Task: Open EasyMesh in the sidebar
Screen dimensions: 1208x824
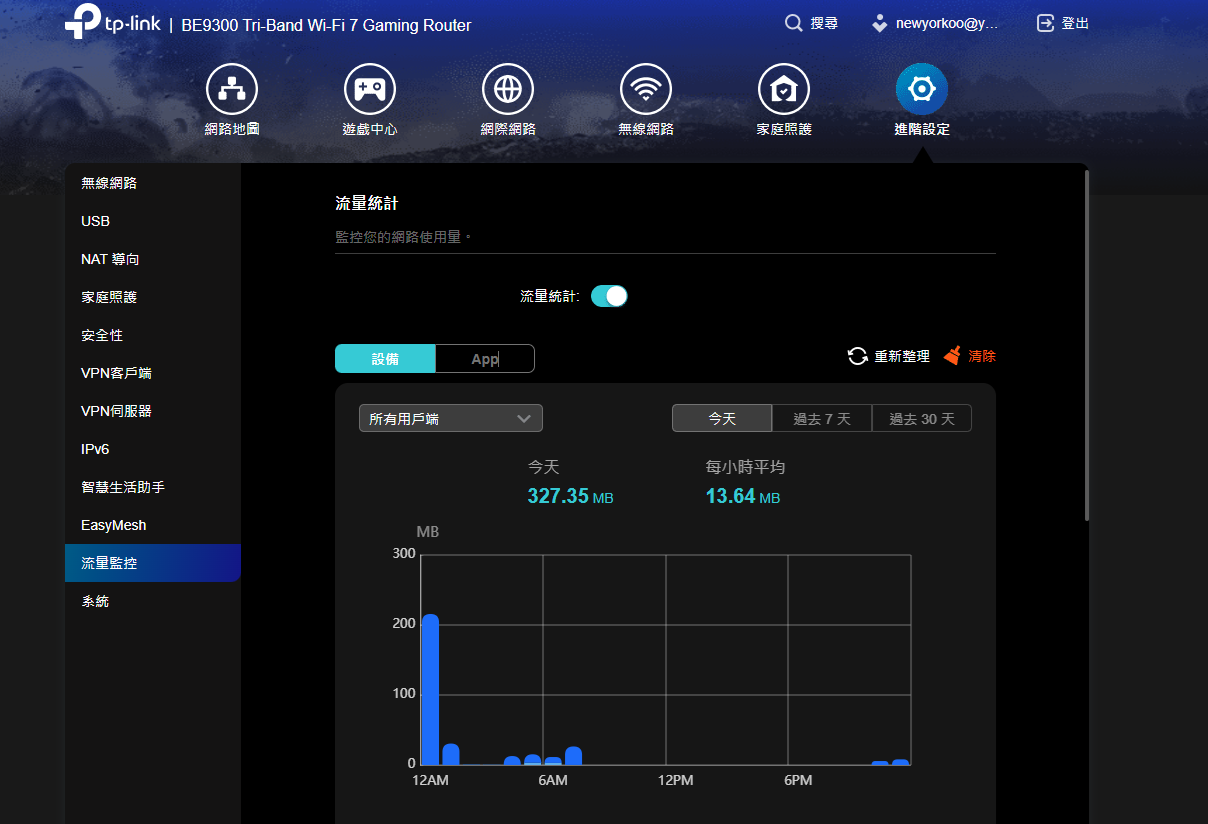Action: point(153,525)
